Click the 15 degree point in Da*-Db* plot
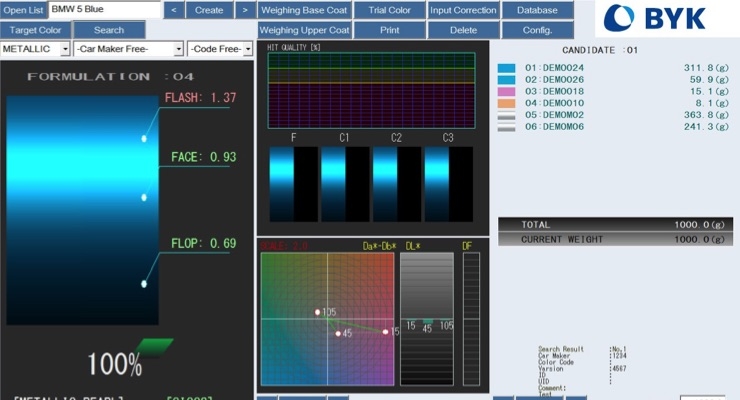 click(x=386, y=332)
